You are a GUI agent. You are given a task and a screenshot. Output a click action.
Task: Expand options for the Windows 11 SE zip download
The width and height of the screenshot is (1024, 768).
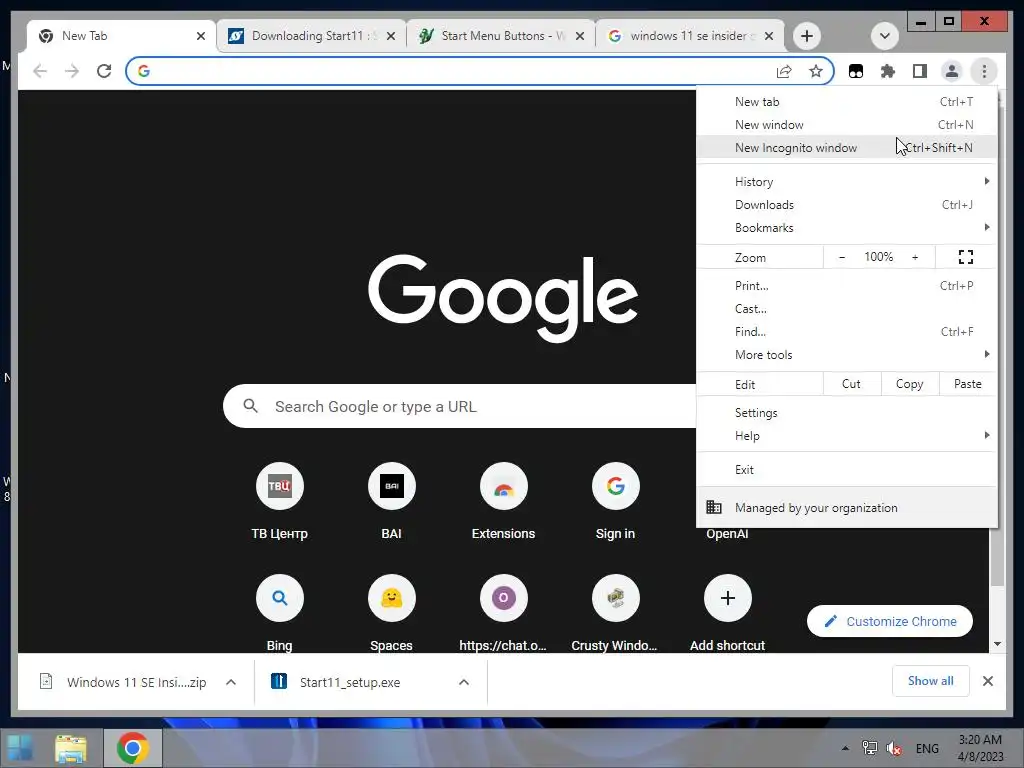tap(231, 682)
